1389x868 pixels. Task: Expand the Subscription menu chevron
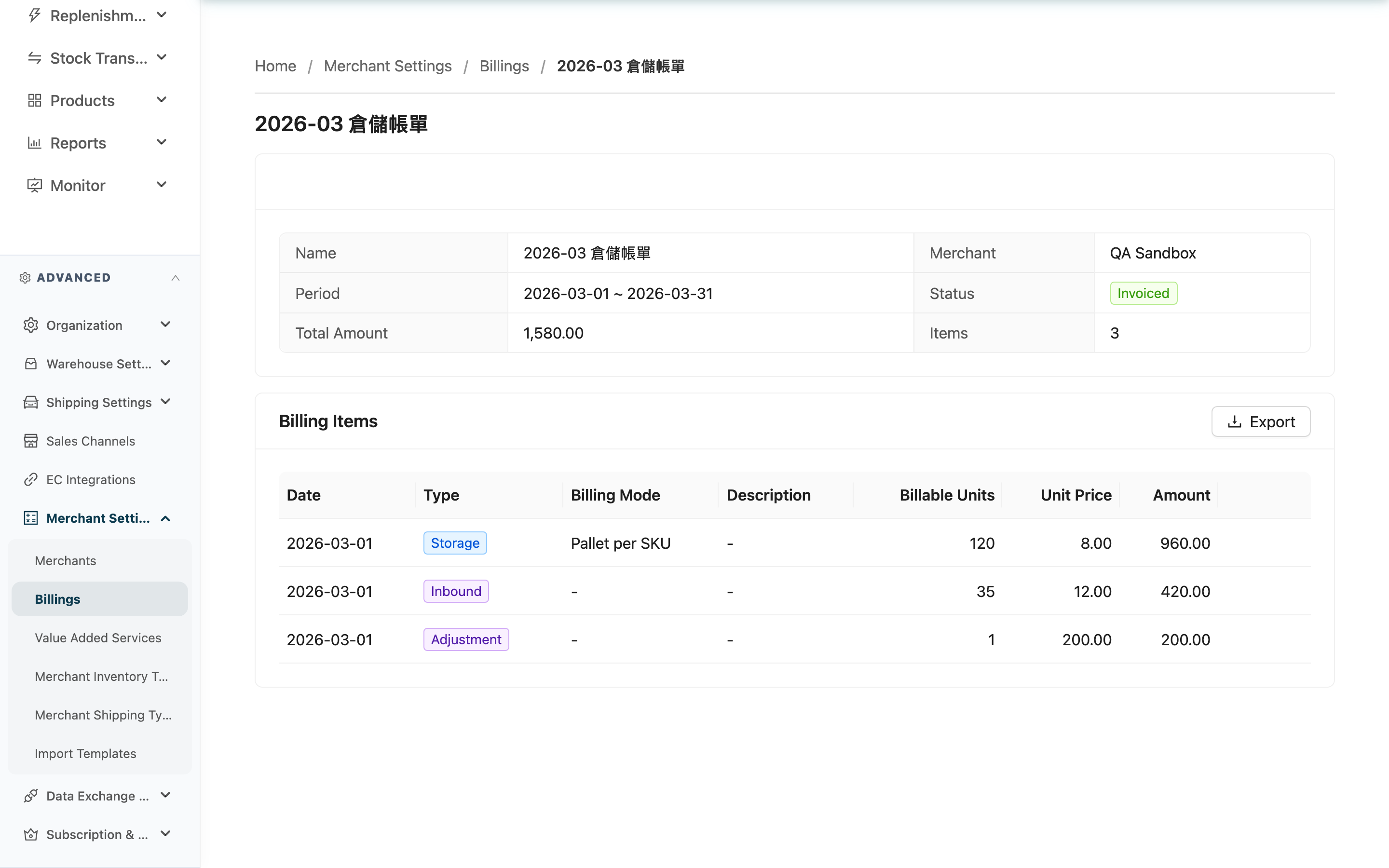click(x=165, y=834)
